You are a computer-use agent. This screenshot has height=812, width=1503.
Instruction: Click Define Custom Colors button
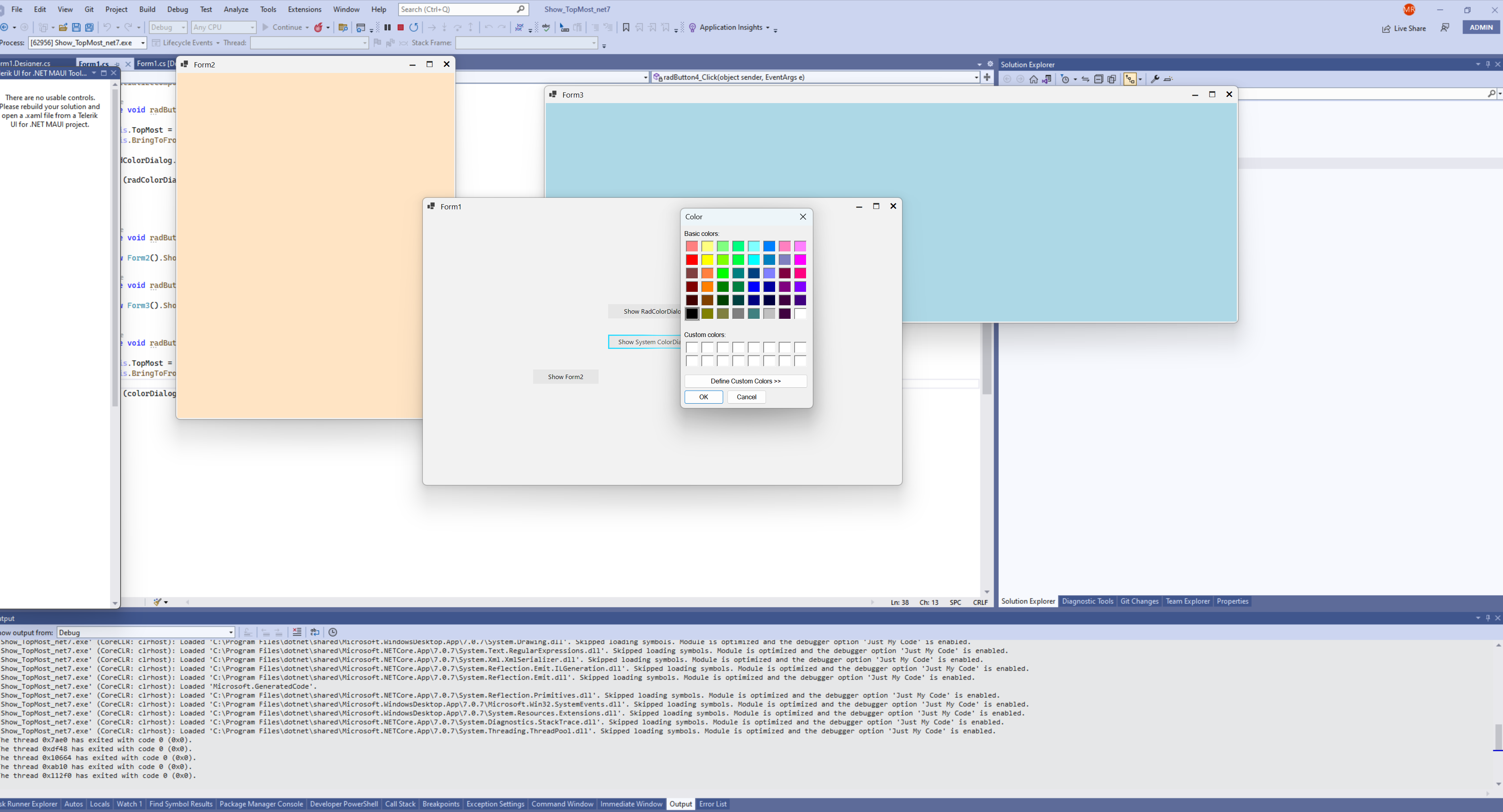[745, 381]
